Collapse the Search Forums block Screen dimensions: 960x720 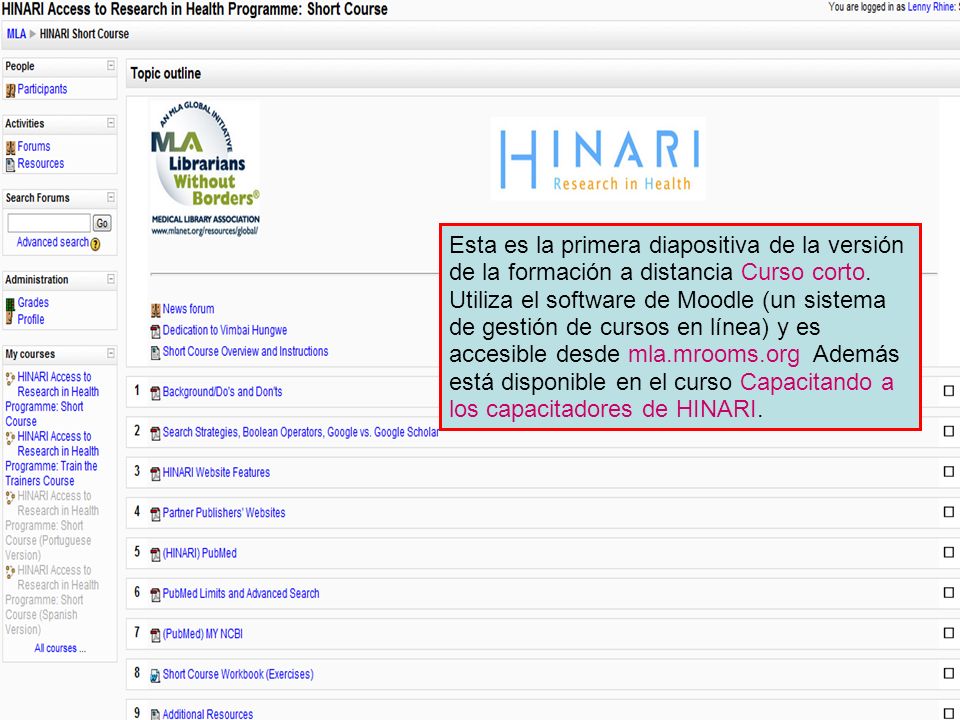[111, 197]
